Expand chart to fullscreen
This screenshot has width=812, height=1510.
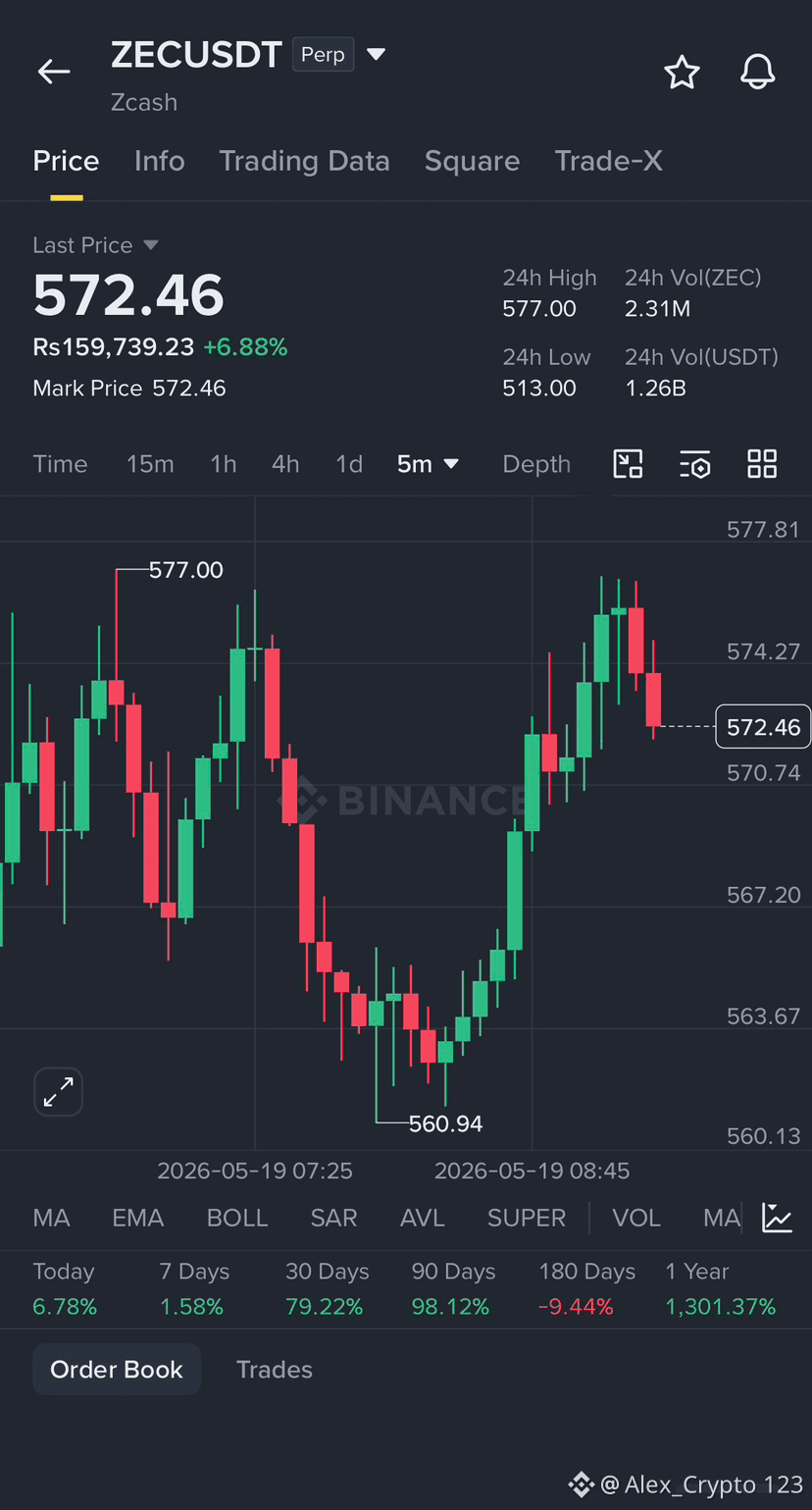(x=59, y=1092)
